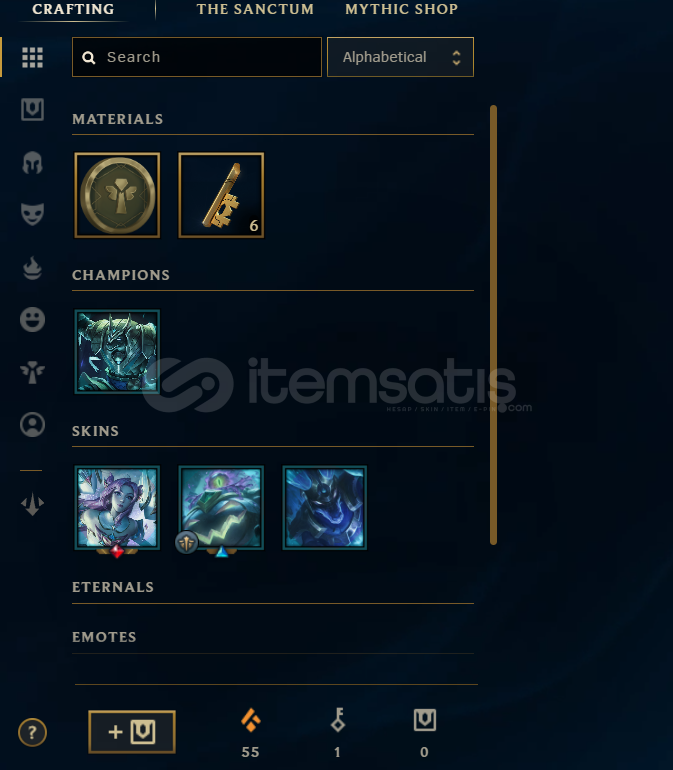
Task: Filter loot by ward skins icon
Action: (x=32, y=372)
